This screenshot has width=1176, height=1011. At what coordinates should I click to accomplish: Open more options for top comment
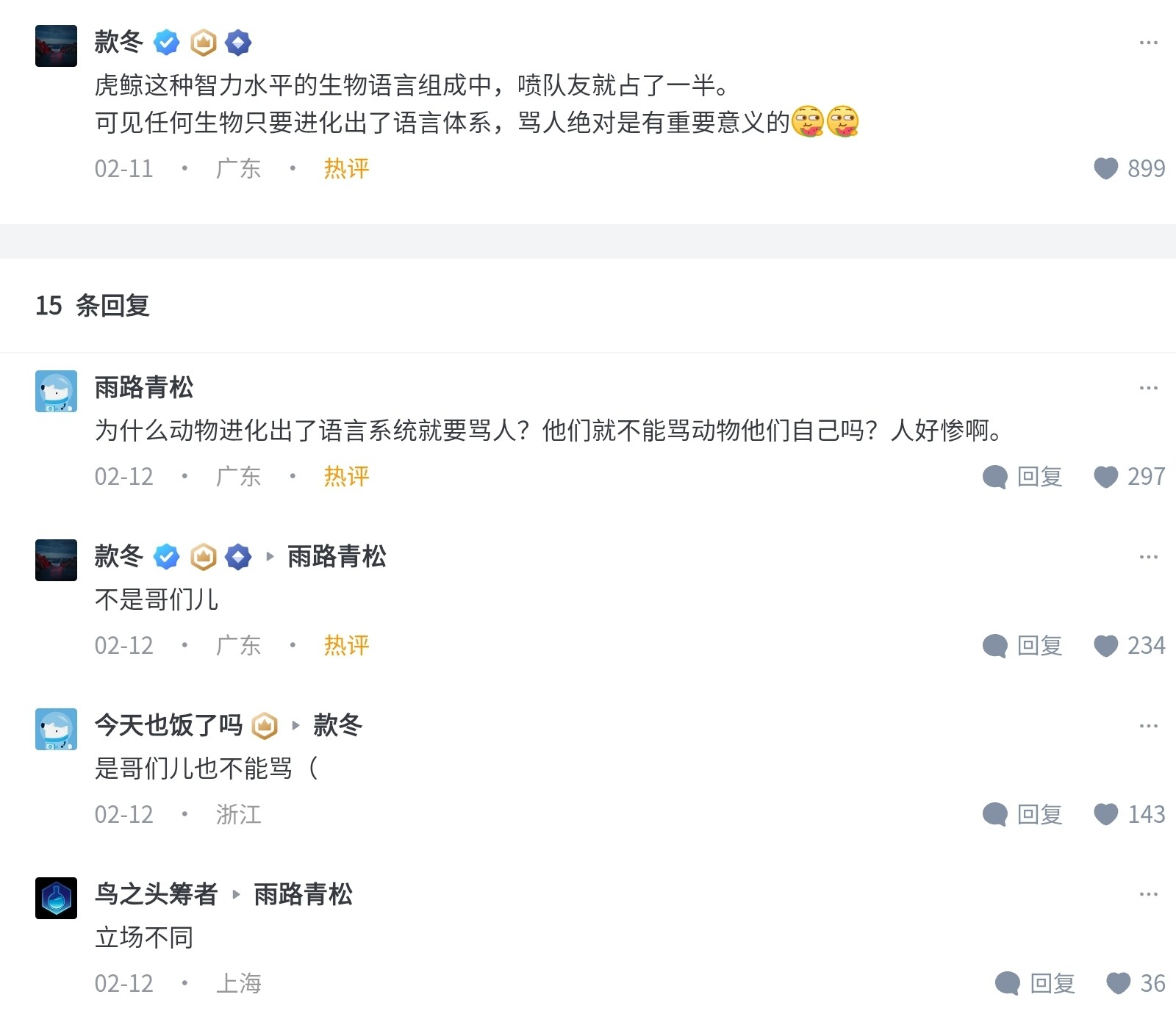coord(1148,43)
